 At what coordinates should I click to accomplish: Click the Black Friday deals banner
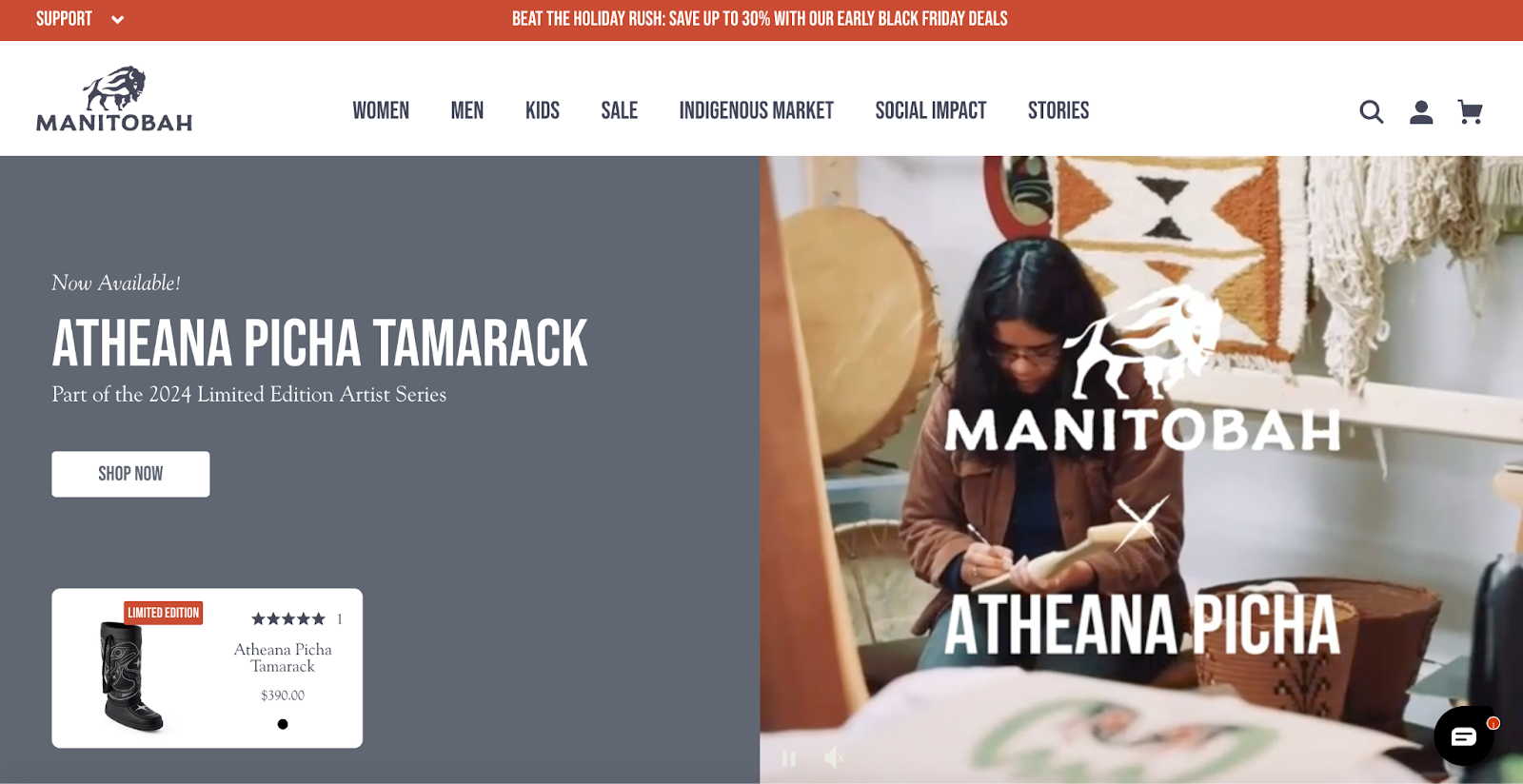(x=760, y=19)
